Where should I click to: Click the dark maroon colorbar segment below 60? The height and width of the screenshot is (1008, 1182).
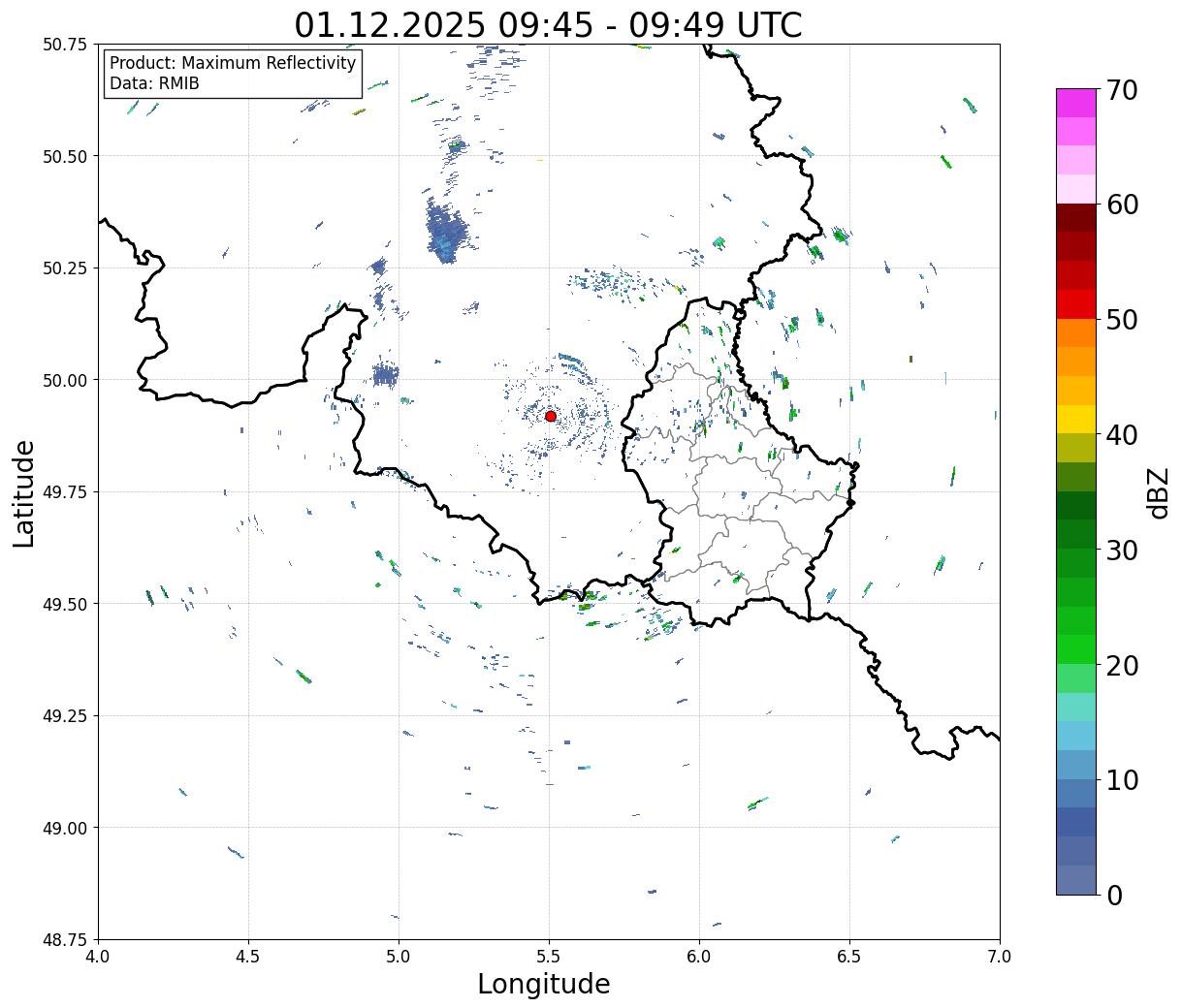click(1076, 218)
